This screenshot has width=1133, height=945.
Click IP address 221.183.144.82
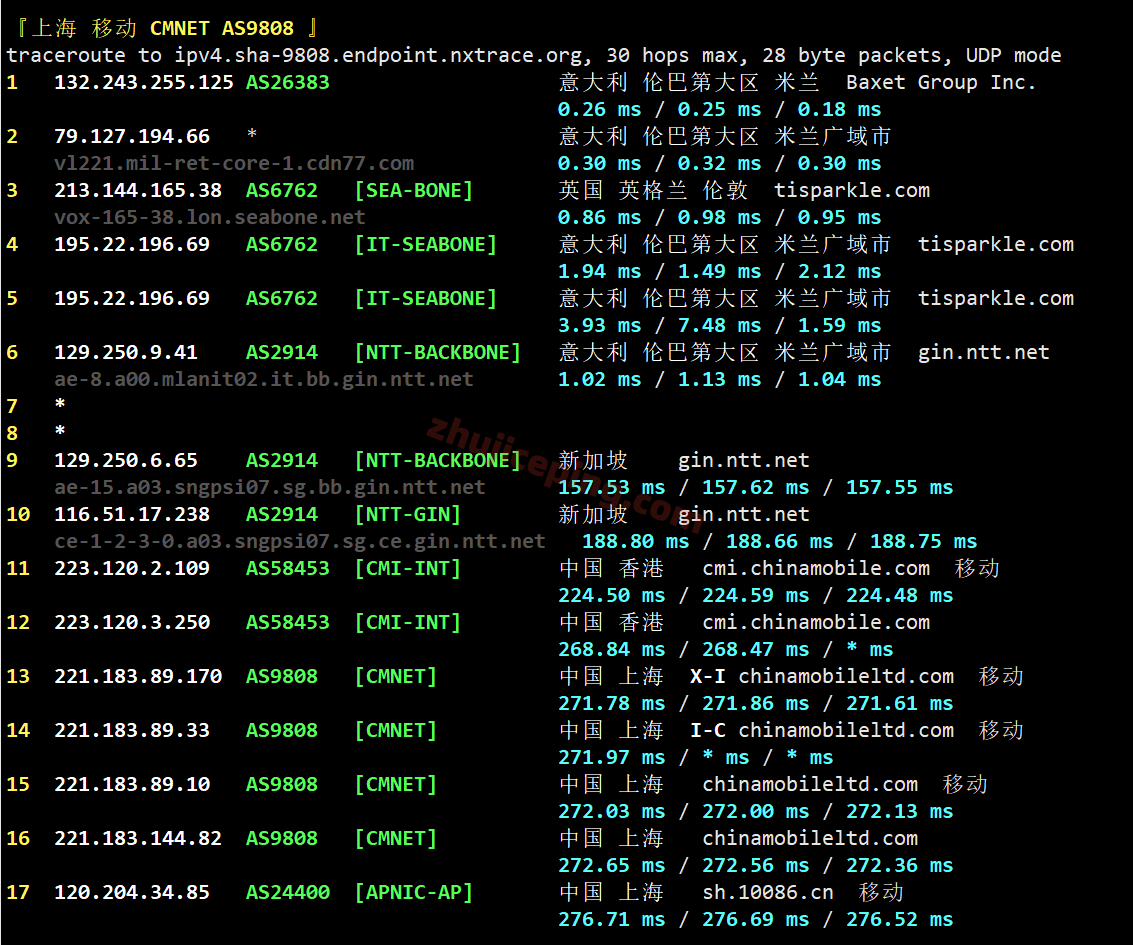click(138, 838)
